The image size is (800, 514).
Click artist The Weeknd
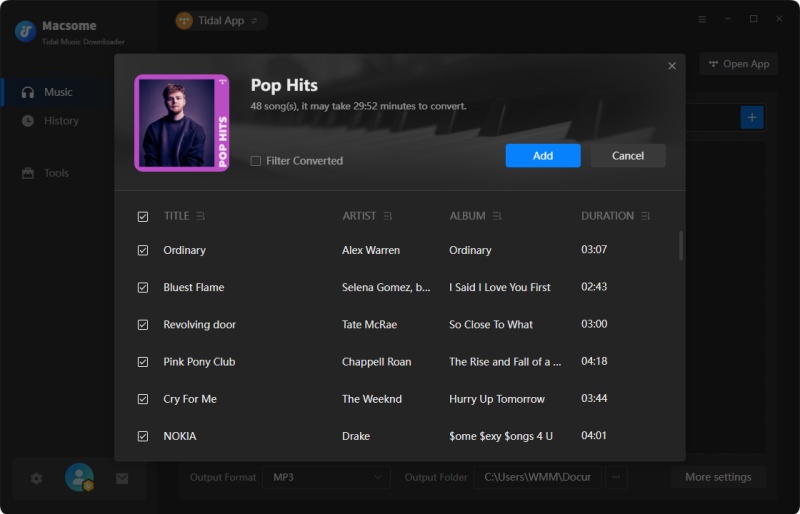[x=372, y=399]
